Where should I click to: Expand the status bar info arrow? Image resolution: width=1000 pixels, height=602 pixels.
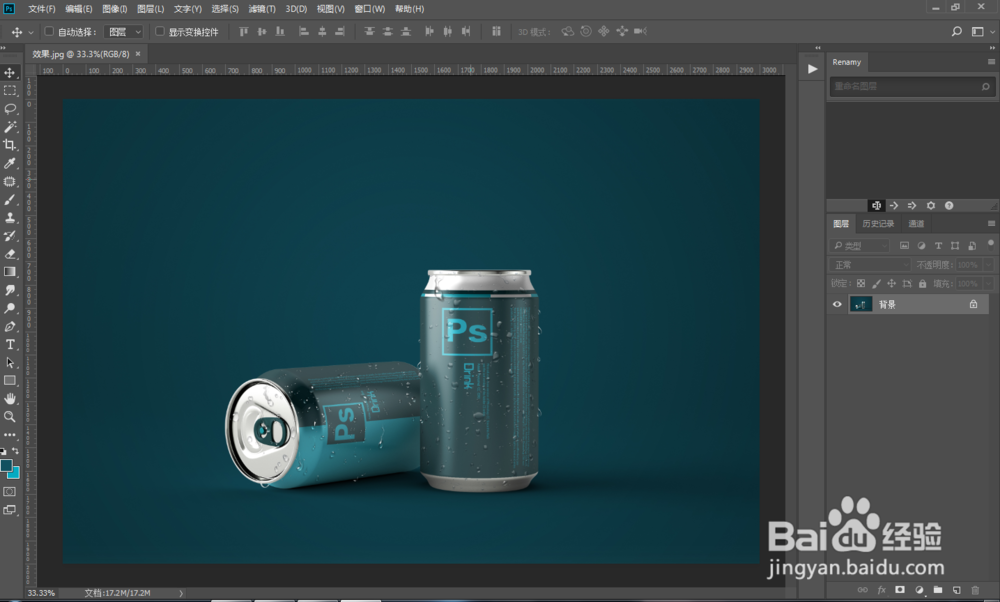pos(181,593)
